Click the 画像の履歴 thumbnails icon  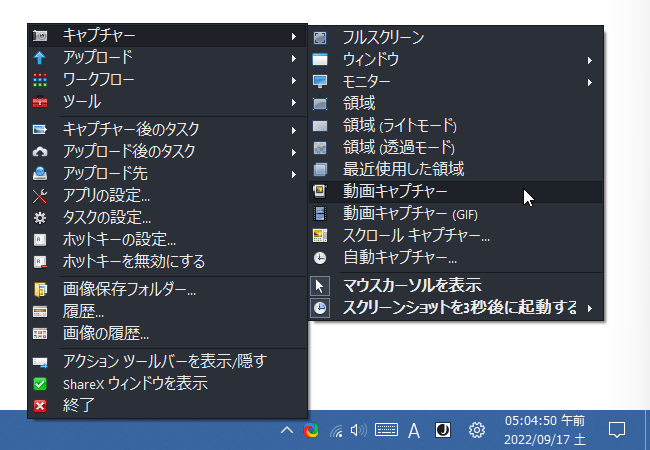point(40,334)
